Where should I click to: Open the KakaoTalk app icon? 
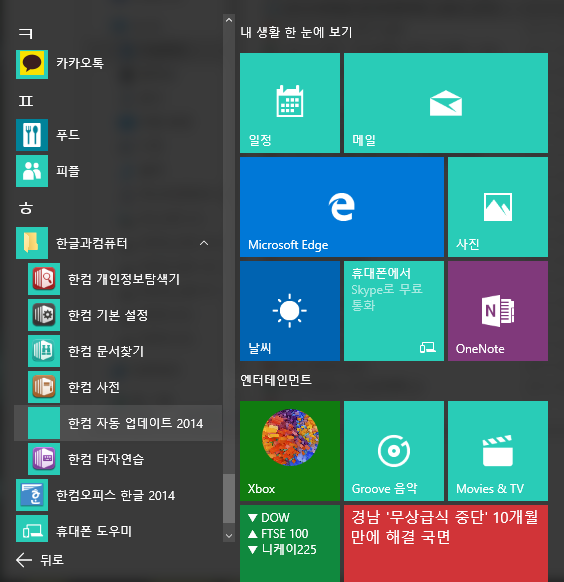32,64
